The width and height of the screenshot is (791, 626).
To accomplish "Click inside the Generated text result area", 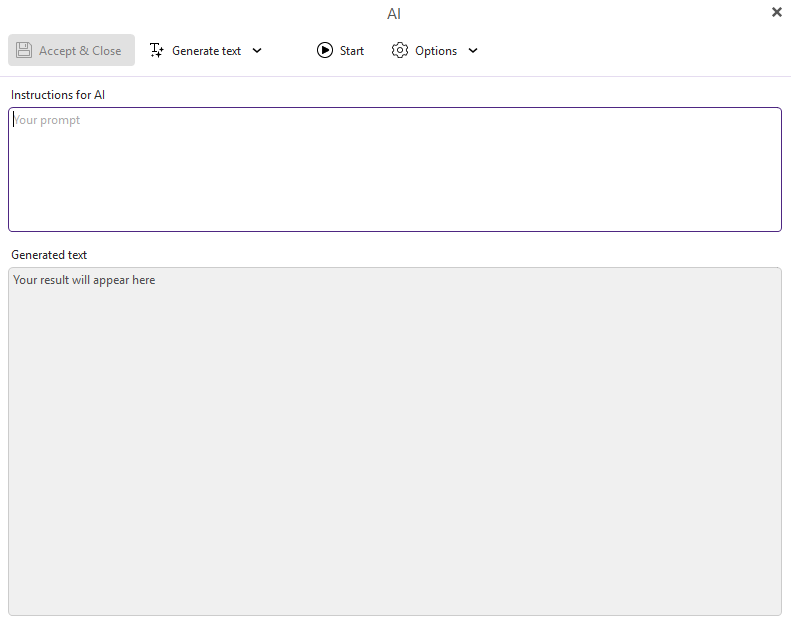I will coord(394,440).
